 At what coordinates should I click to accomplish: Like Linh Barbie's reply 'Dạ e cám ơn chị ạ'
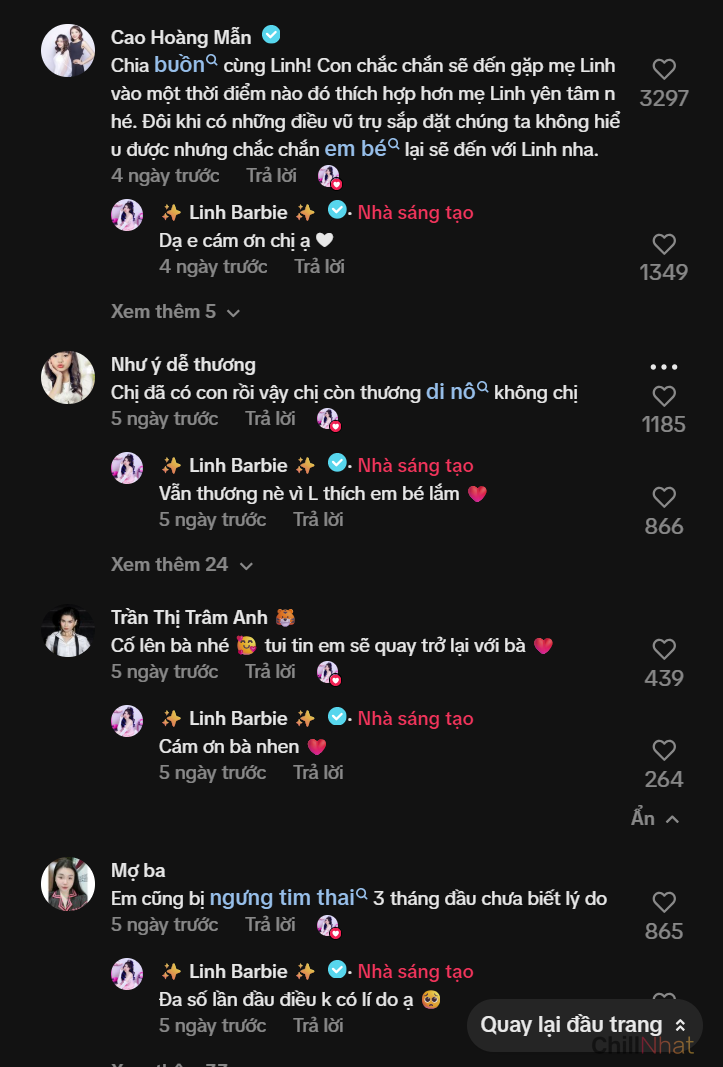[x=664, y=244]
